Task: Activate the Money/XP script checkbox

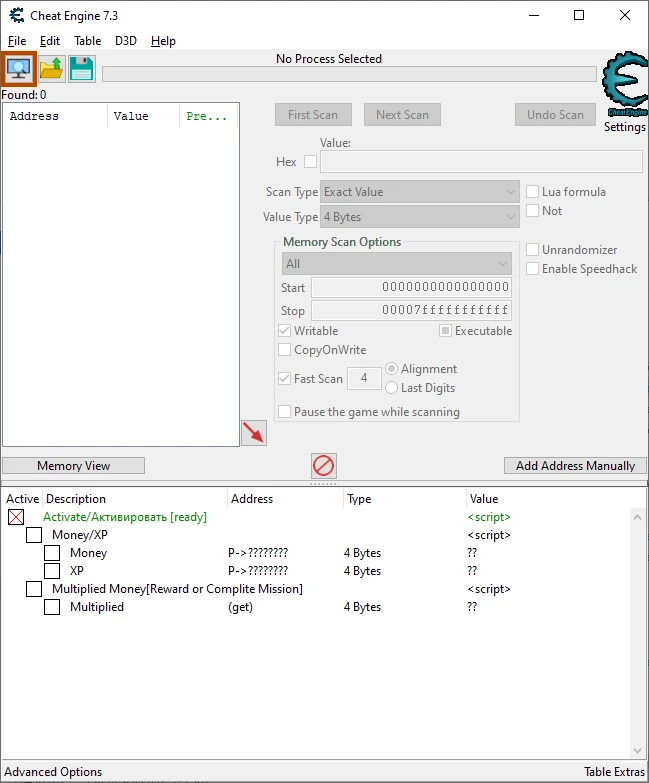Action: (34, 535)
